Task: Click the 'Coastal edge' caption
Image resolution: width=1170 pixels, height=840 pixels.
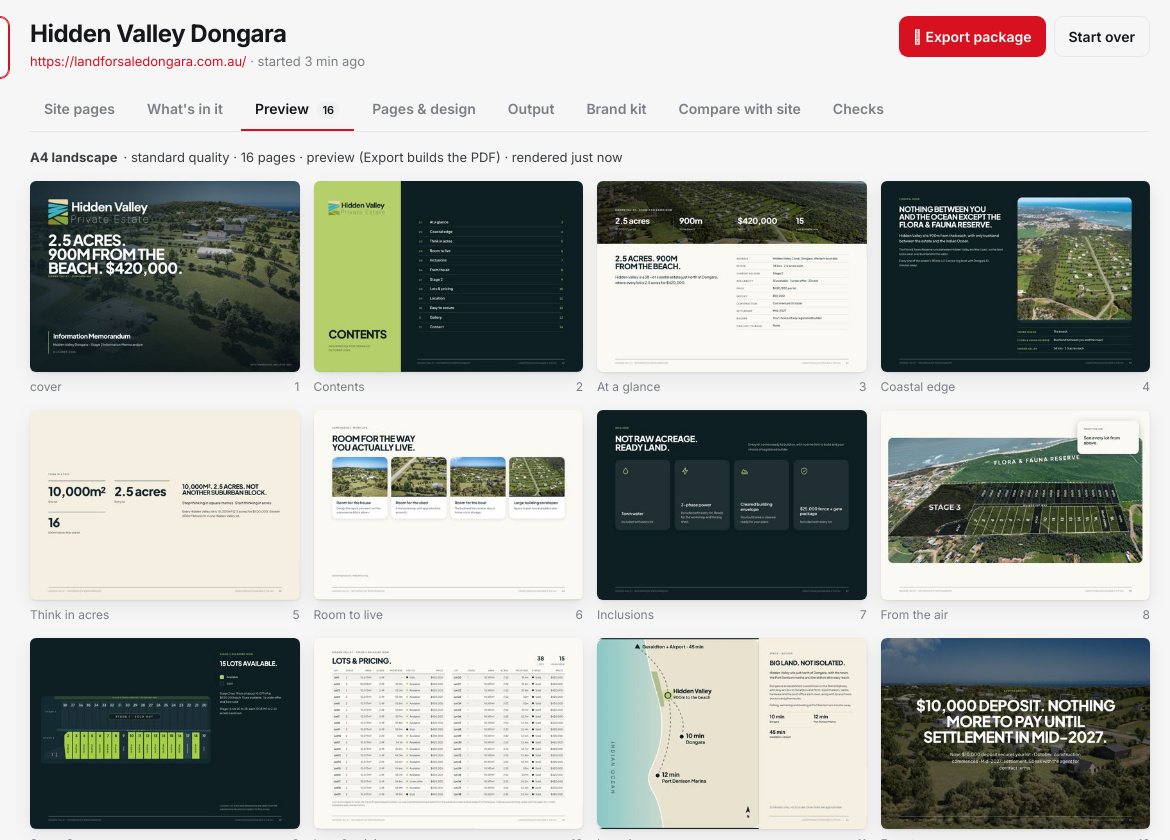Action: tap(918, 386)
